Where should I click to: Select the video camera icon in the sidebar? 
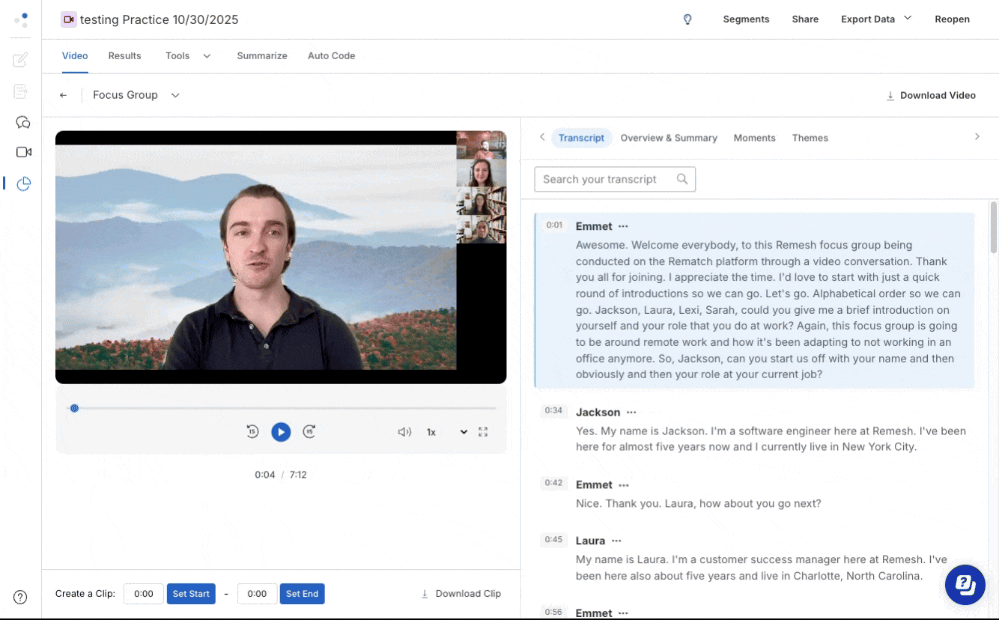22,151
